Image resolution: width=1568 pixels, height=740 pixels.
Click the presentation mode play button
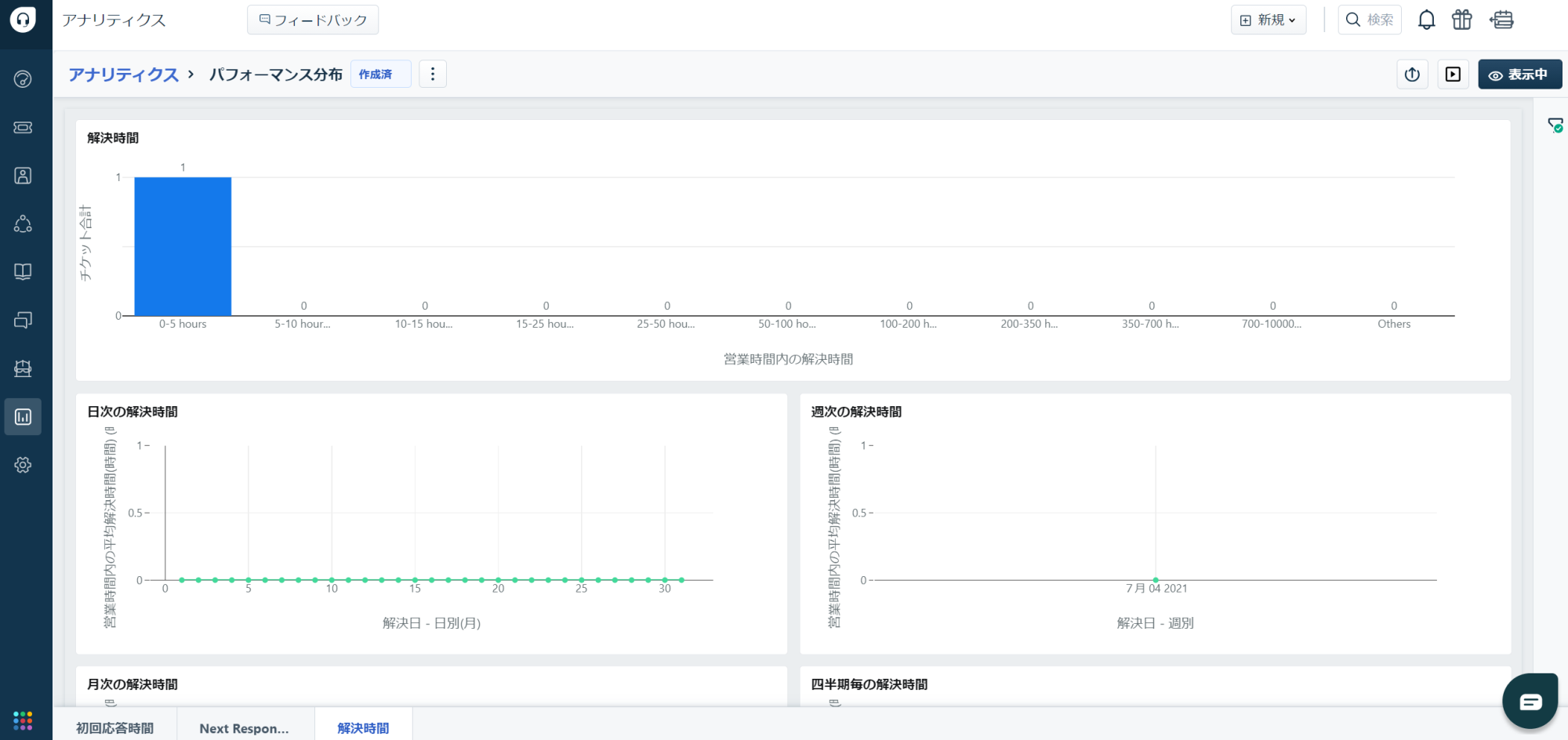coord(1453,74)
